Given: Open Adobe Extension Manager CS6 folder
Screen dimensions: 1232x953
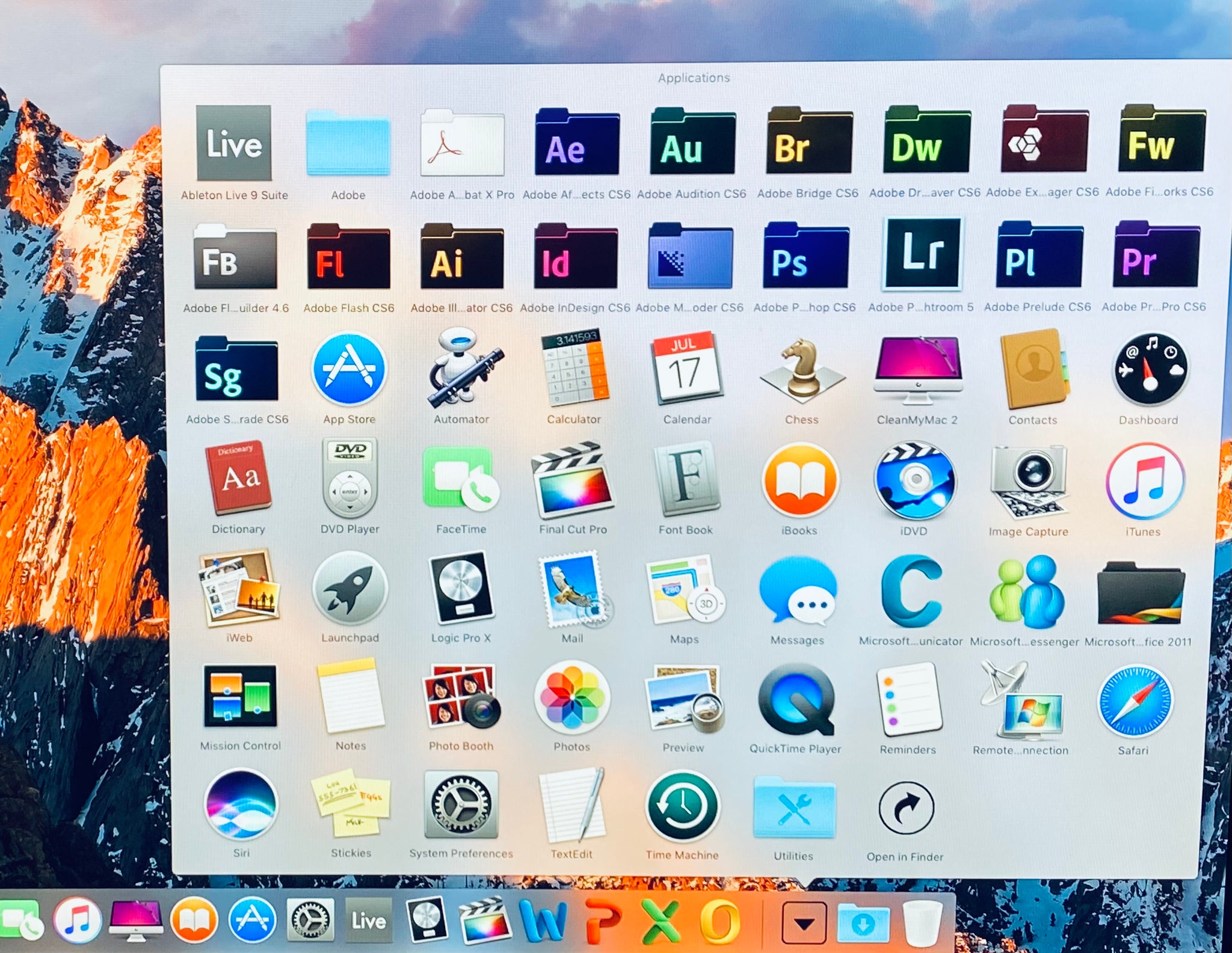Looking at the screenshot, I should (x=1044, y=139).
